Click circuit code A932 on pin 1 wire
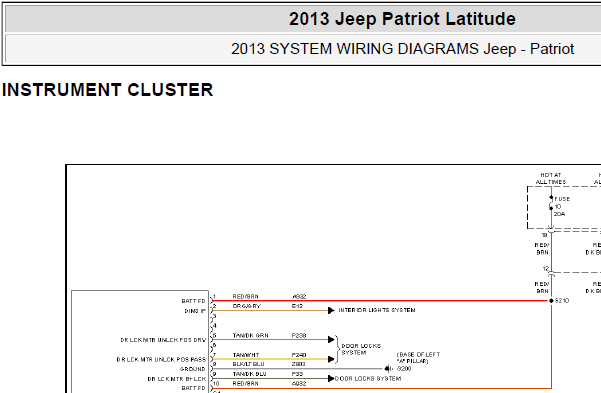This screenshot has width=601, height=393. click(299, 297)
